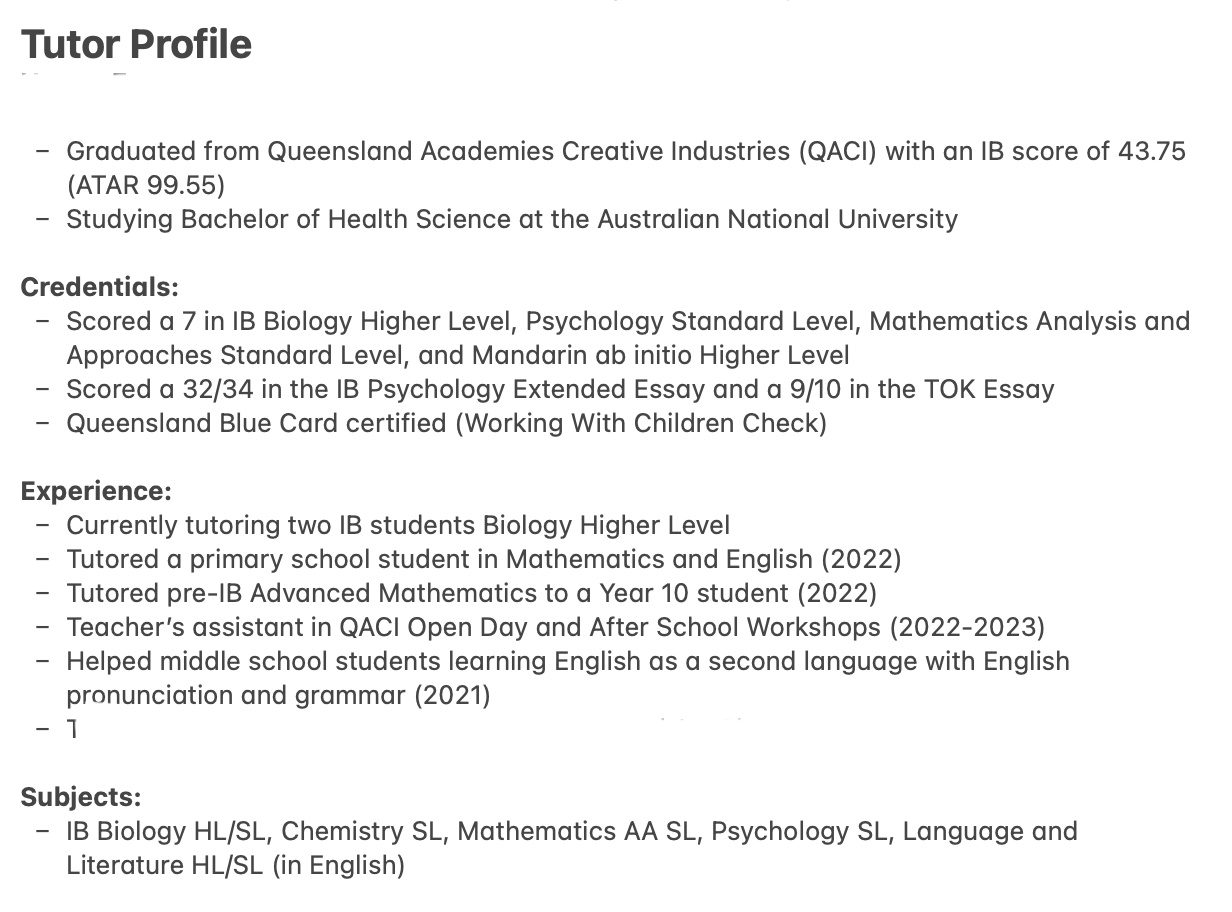The image size is (1232, 912).
Task: Click the pre-IB Advanced Mathematics line
Action: pyautogui.click(x=471, y=593)
